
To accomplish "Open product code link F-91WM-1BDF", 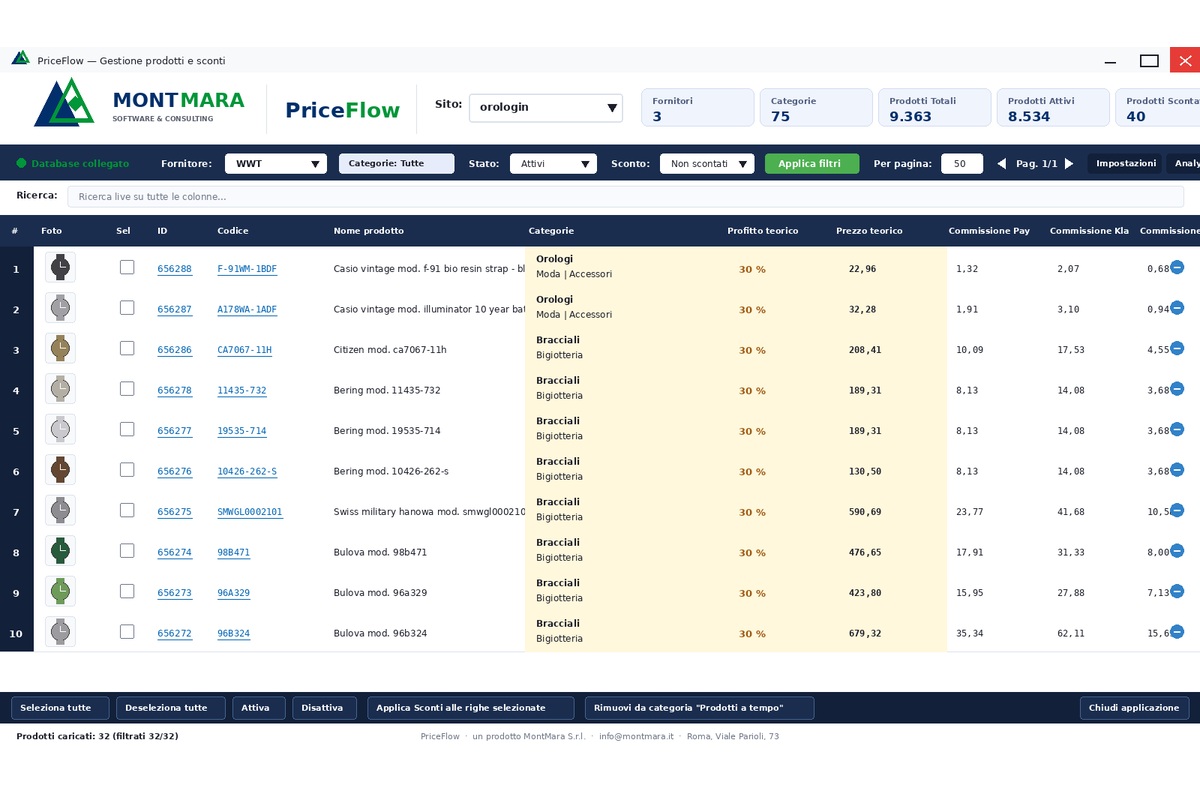I will click(247, 269).
